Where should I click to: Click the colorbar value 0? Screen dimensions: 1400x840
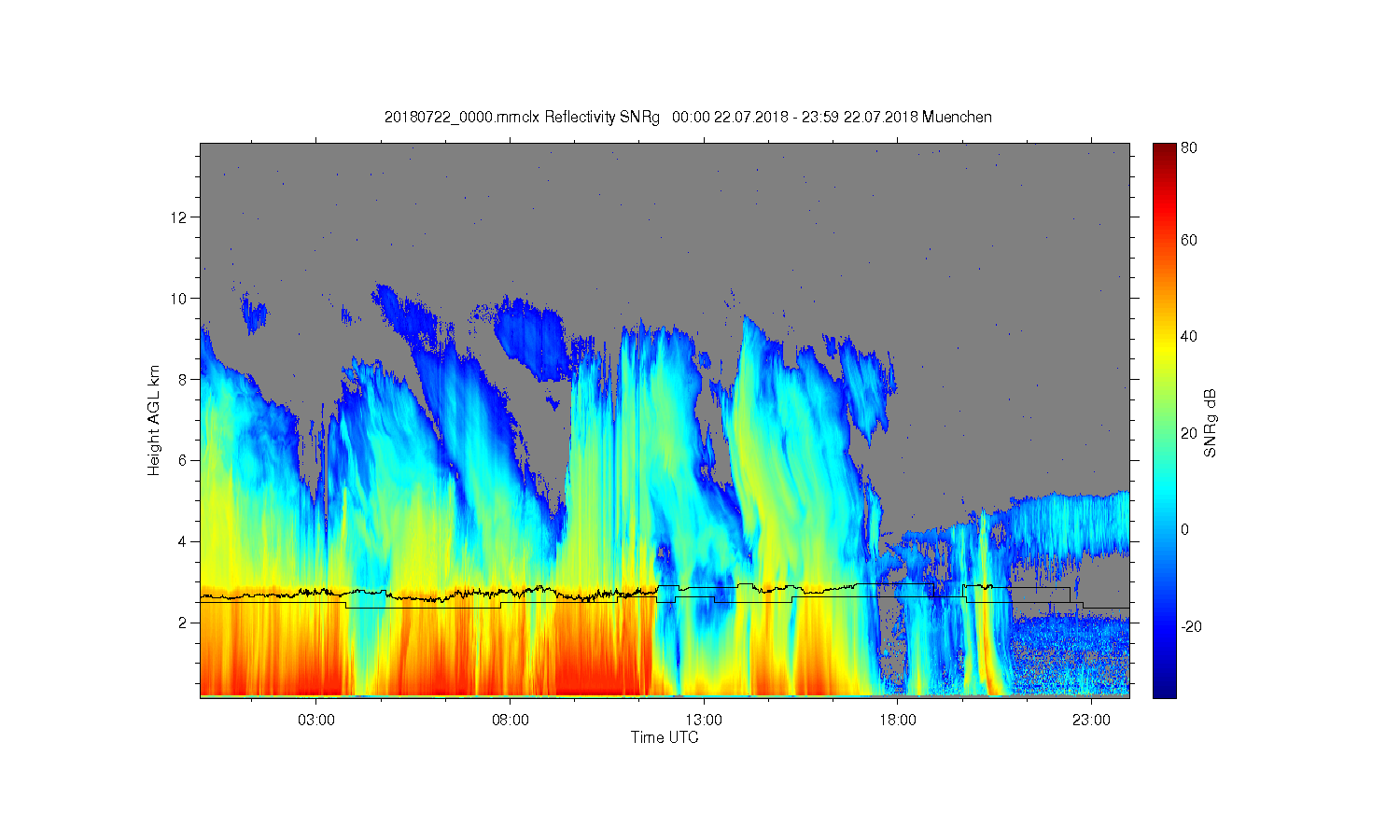tap(1184, 530)
